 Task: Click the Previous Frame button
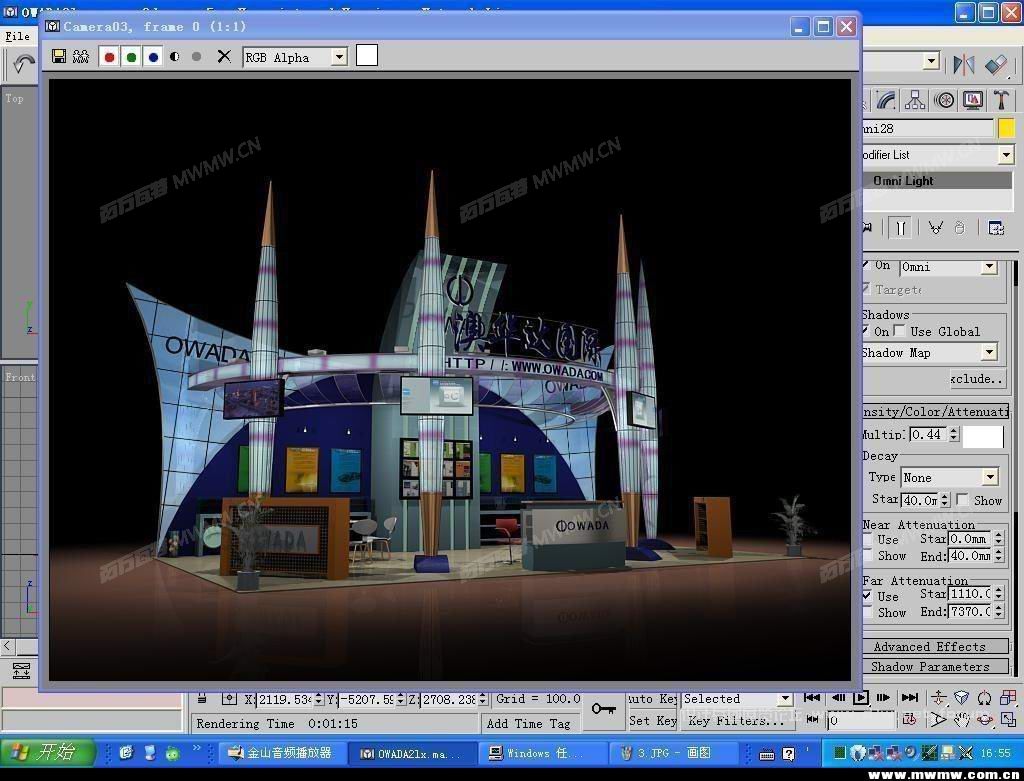point(839,698)
